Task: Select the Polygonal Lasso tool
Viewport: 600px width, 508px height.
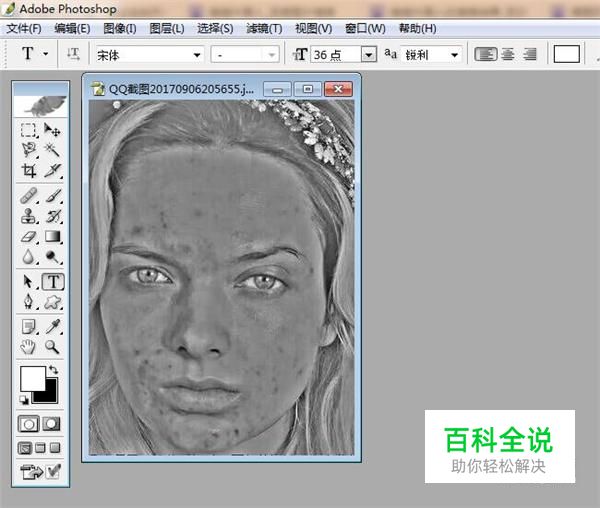Action: point(28,150)
